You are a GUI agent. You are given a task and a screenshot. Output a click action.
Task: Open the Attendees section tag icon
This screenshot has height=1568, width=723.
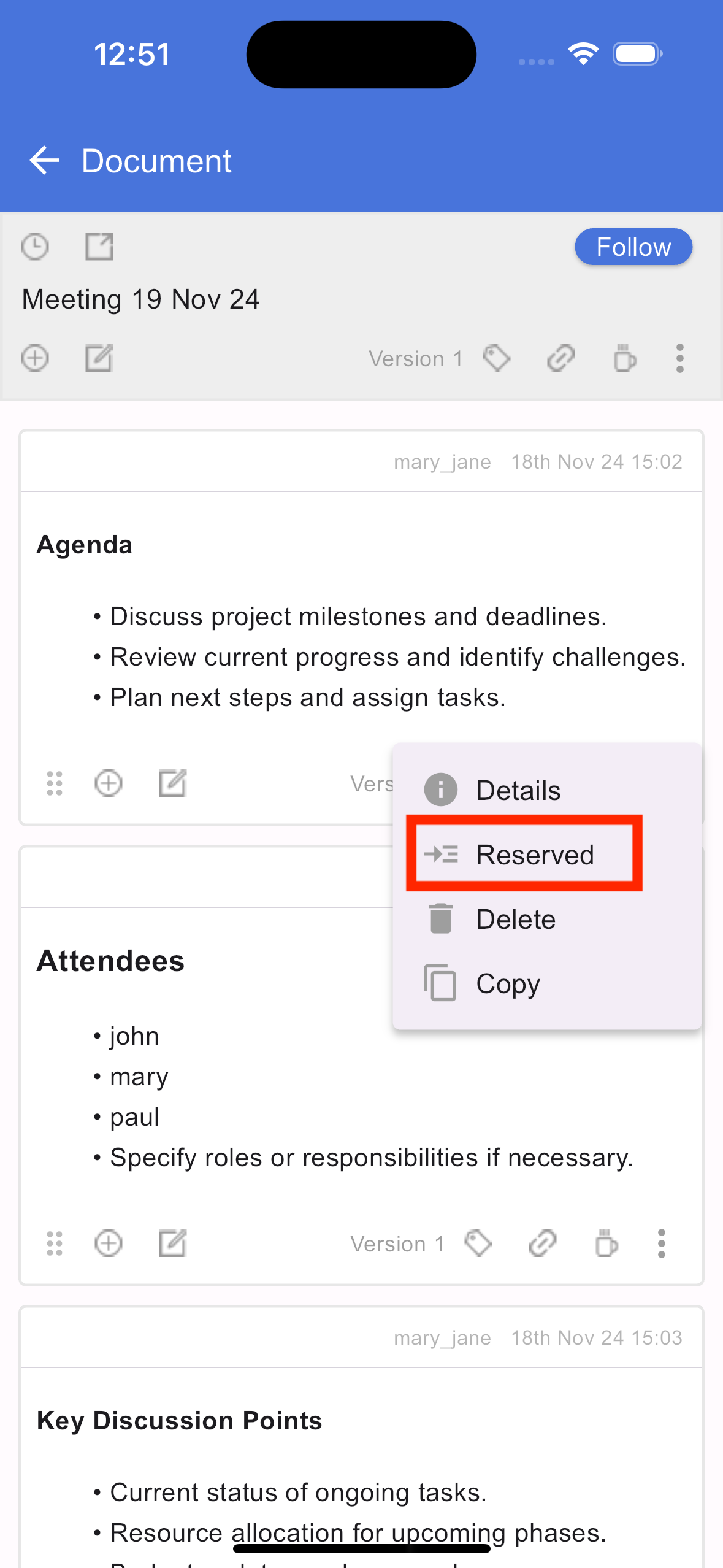[x=478, y=1243]
